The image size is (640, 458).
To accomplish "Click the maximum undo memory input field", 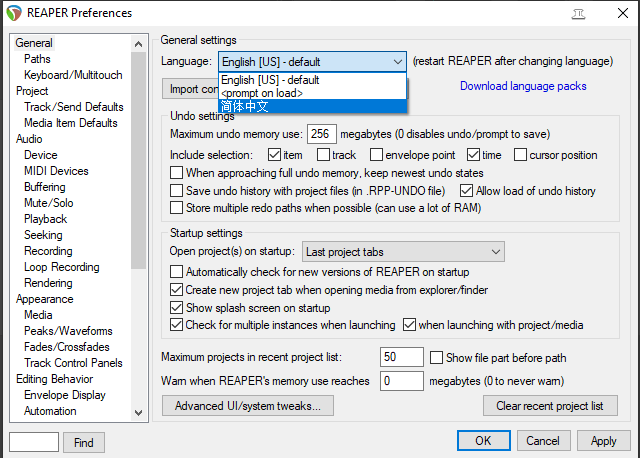I will click(x=322, y=134).
